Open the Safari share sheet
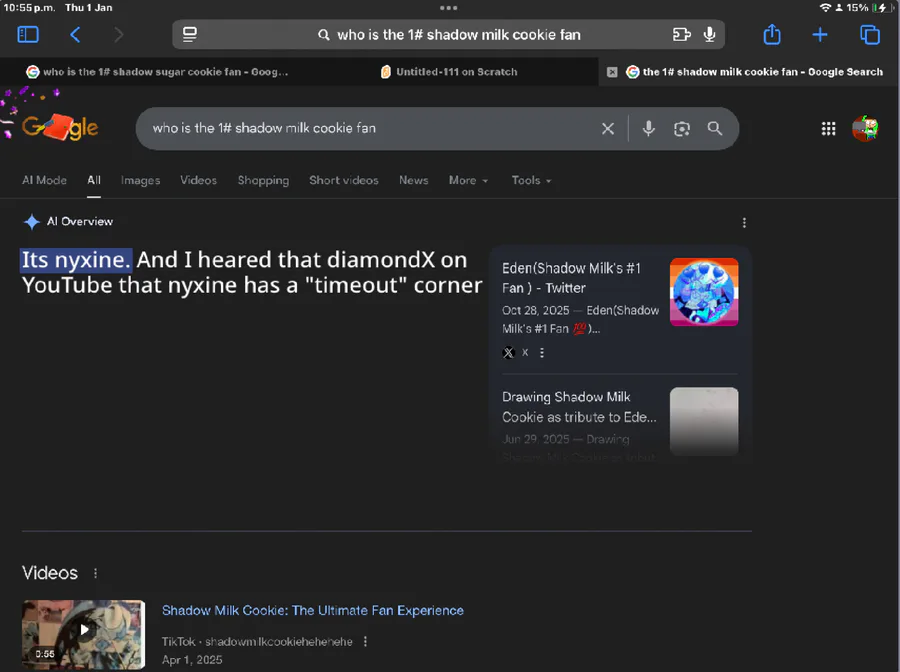Image resolution: width=900 pixels, height=672 pixels. (x=772, y=34)
